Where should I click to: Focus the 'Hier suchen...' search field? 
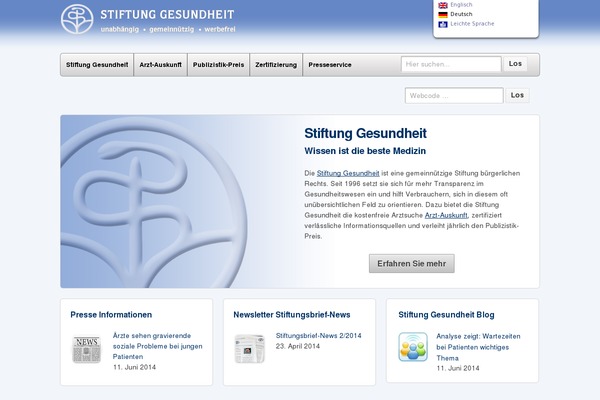point(451,64)
